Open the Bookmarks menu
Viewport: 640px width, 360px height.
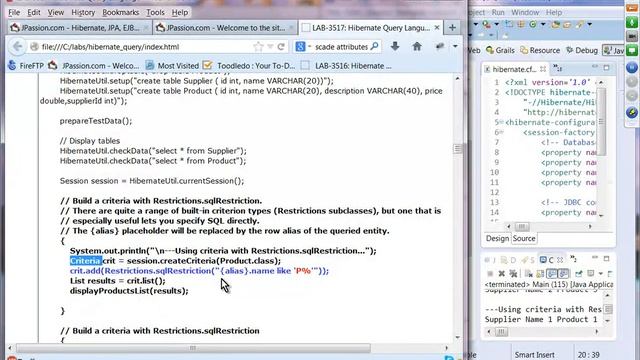pyautogui.click(x=120, y=12)
